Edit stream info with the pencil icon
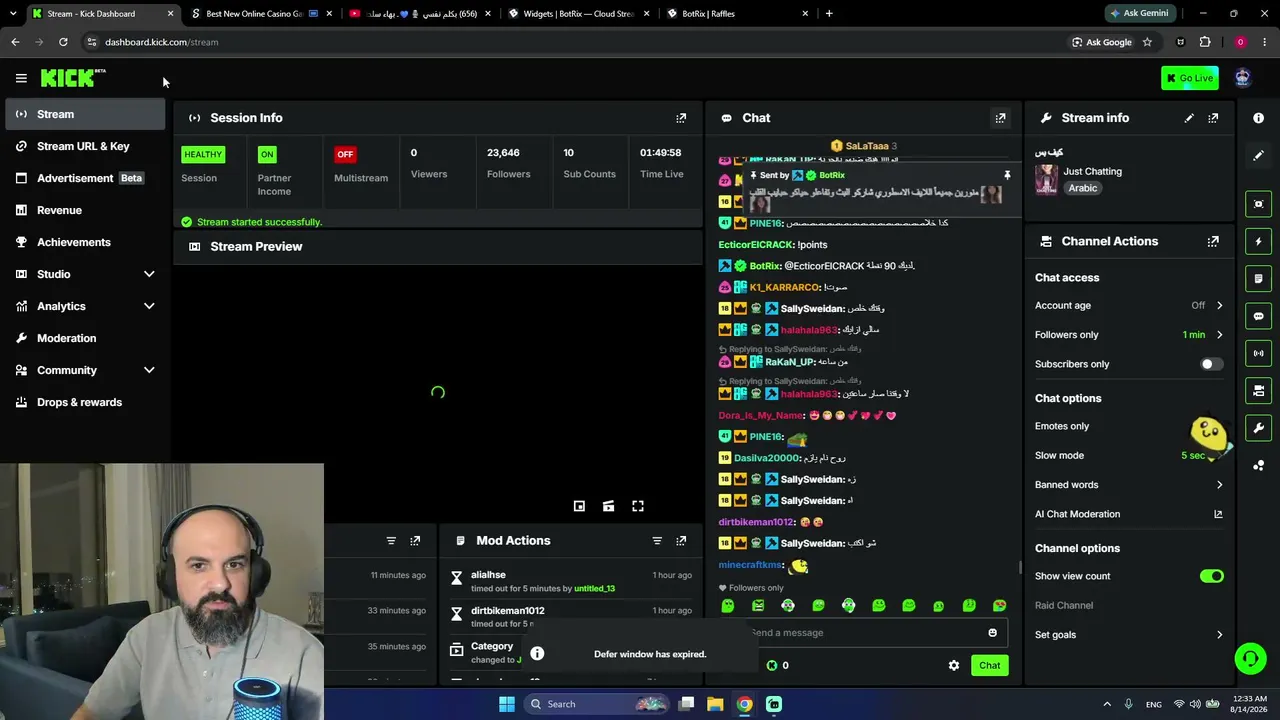Image resolution: width=1280 pixels, height=720 pixels. [1189, 118]
